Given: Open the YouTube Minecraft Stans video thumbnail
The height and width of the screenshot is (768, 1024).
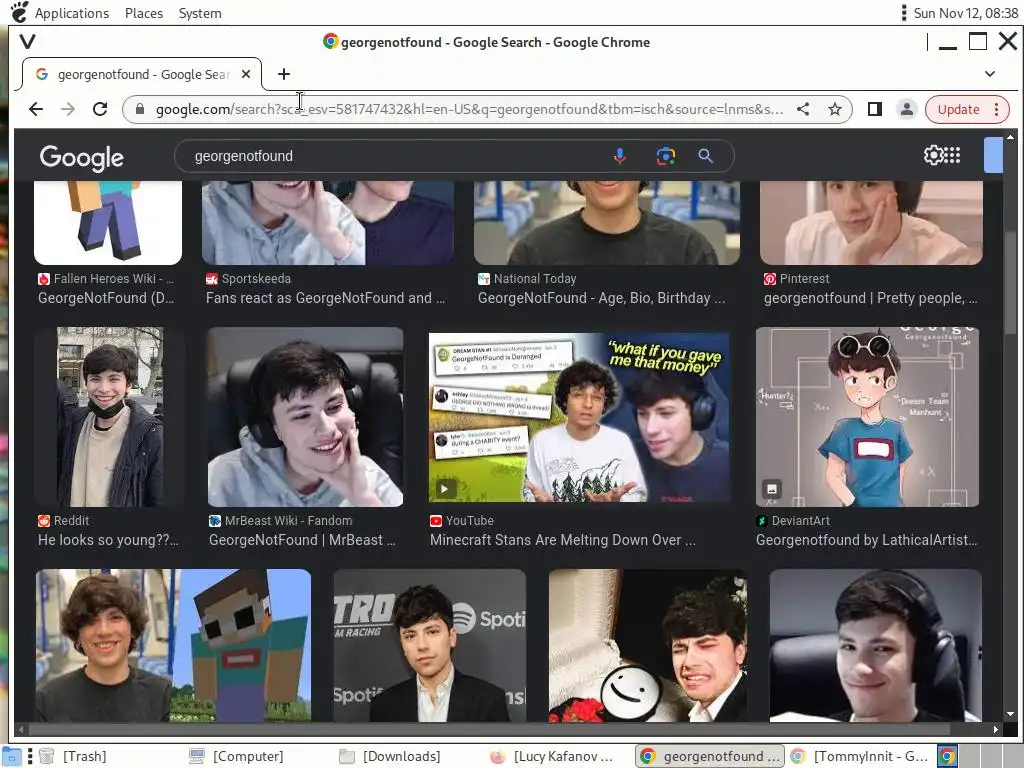Looking at the screenshot, I should (x=579, y=417).
